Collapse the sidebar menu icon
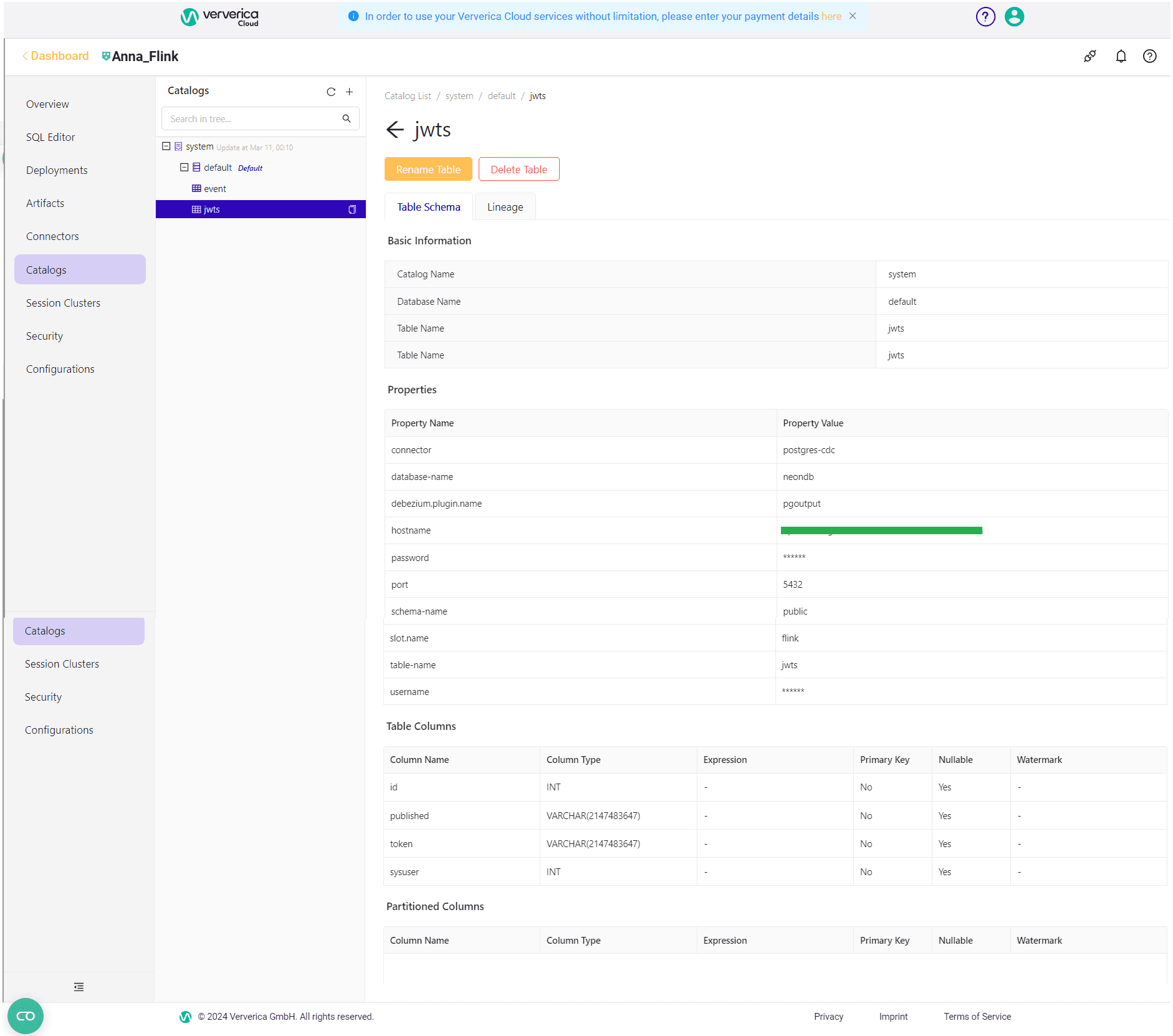The height and width of the screenshot is (1036, 1173). point(79,987)
